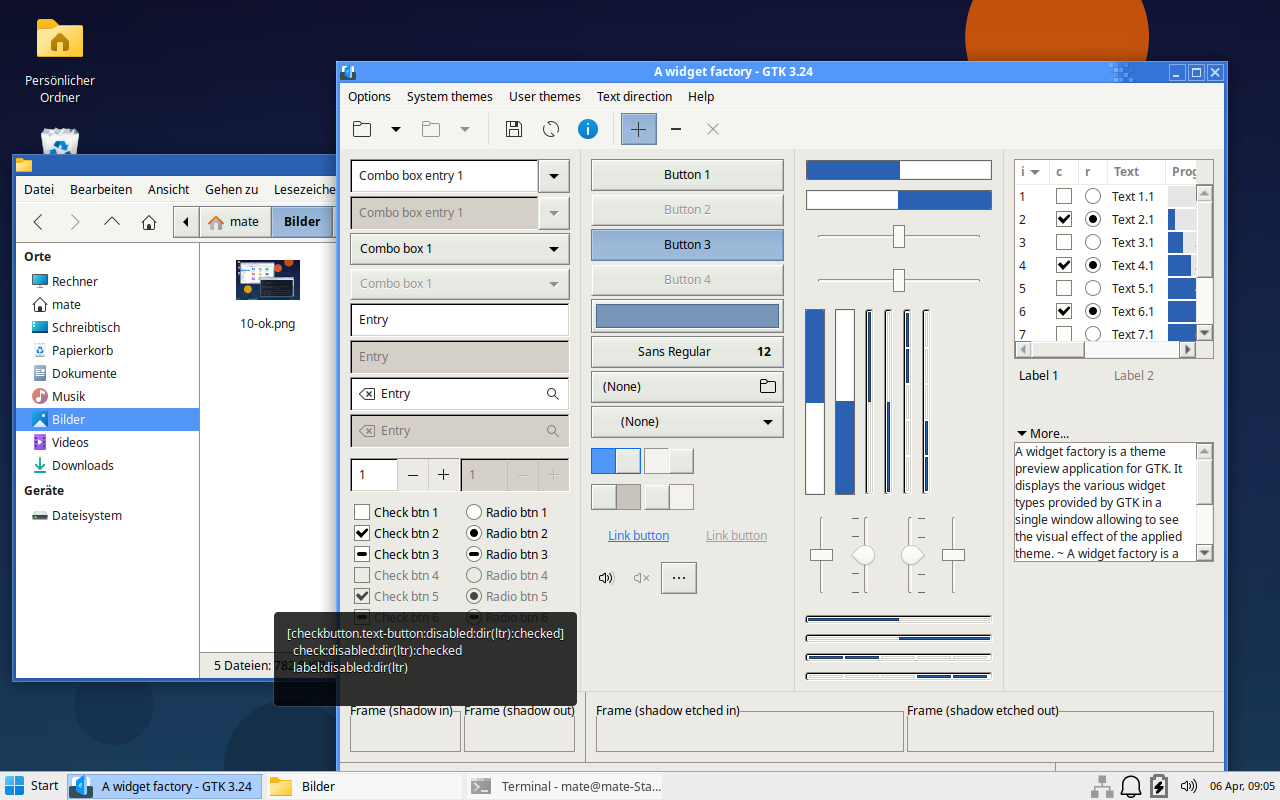Viewport: 1280px width, 800px height.
Task: Click the active Link button
Action: pyautogui.click(x=638, y=536)
